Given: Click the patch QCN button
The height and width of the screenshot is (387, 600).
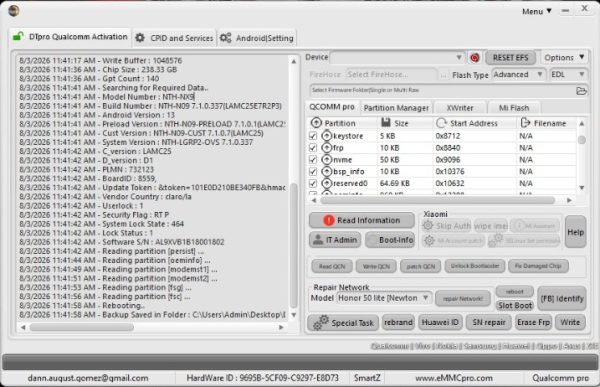Looking at the screenshot, I should [421, 266].
